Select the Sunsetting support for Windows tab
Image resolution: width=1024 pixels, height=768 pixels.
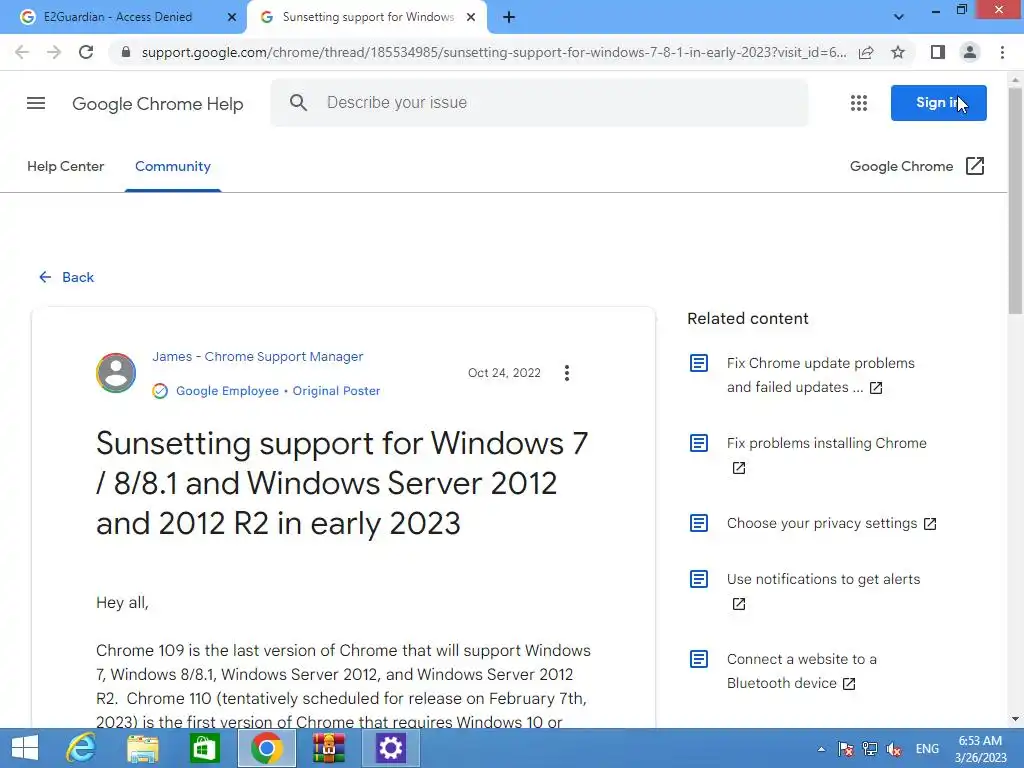click(367, 17)
